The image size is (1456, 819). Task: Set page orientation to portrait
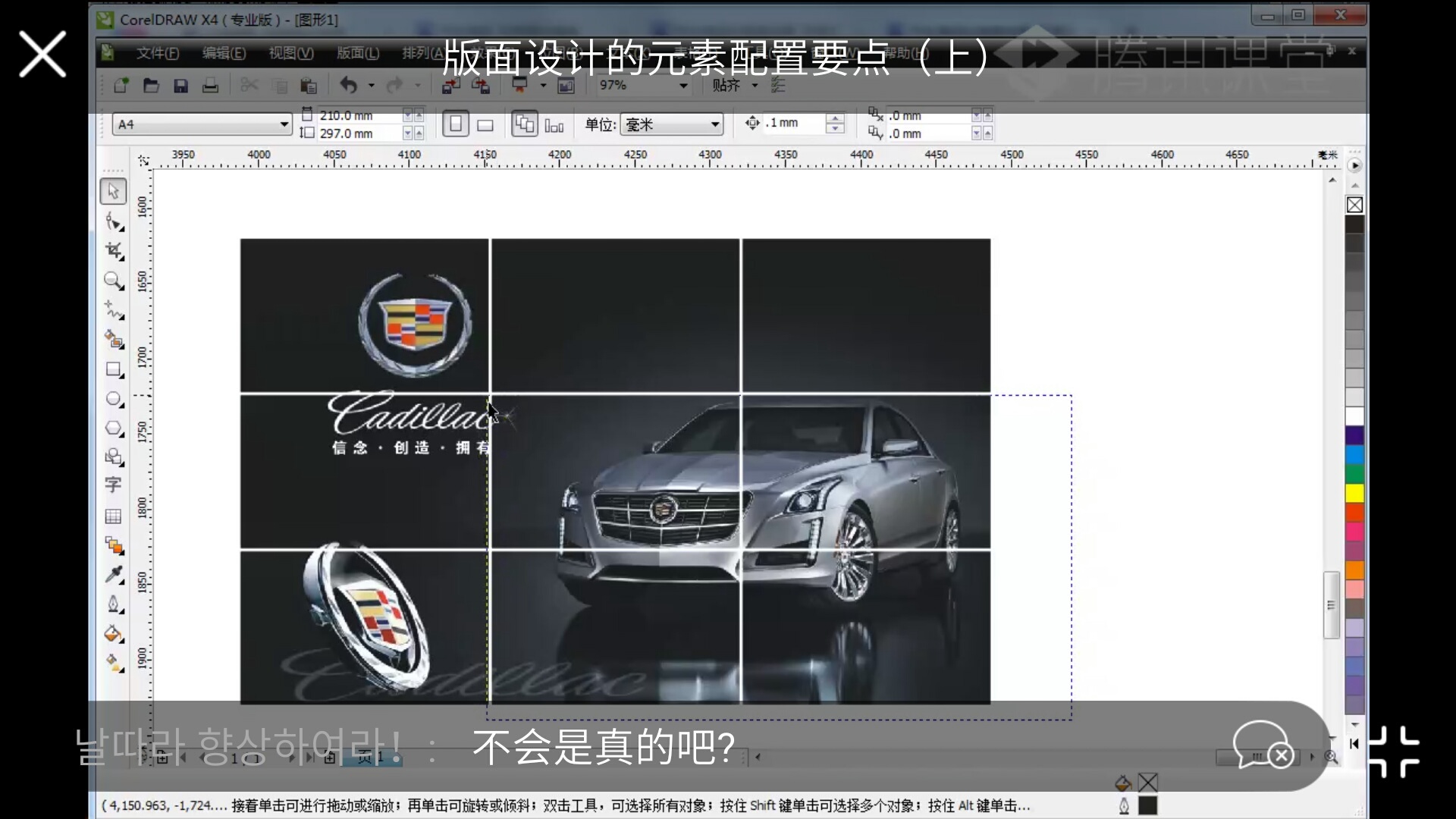455,124
